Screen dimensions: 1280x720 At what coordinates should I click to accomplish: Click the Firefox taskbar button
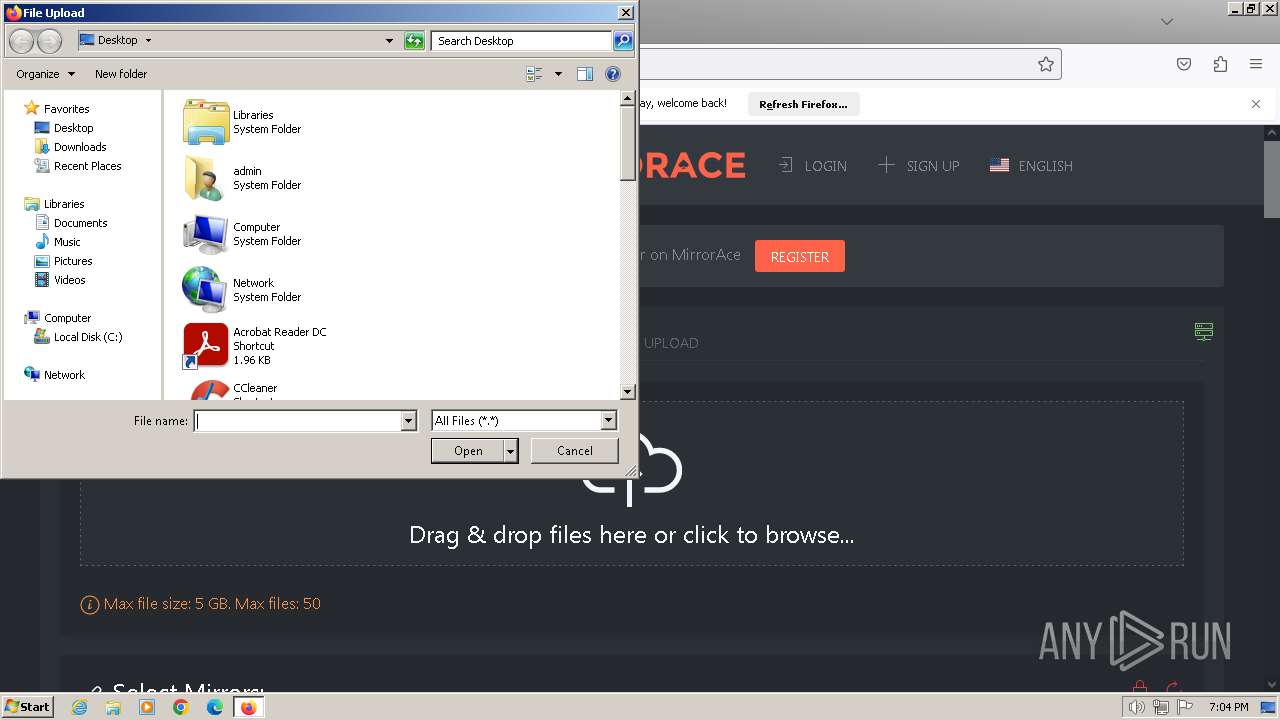[248, 707]
